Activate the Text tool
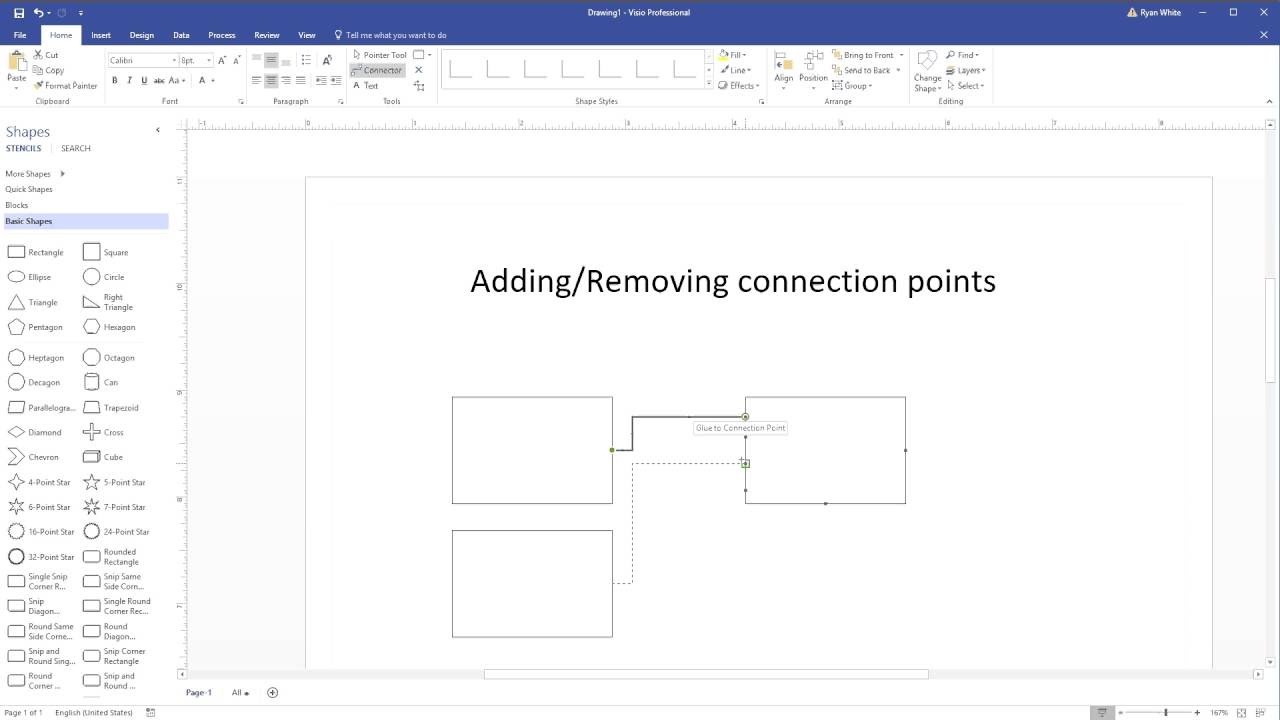The width and height of the screenshot is (1280, 720). (x=365, y=86)
